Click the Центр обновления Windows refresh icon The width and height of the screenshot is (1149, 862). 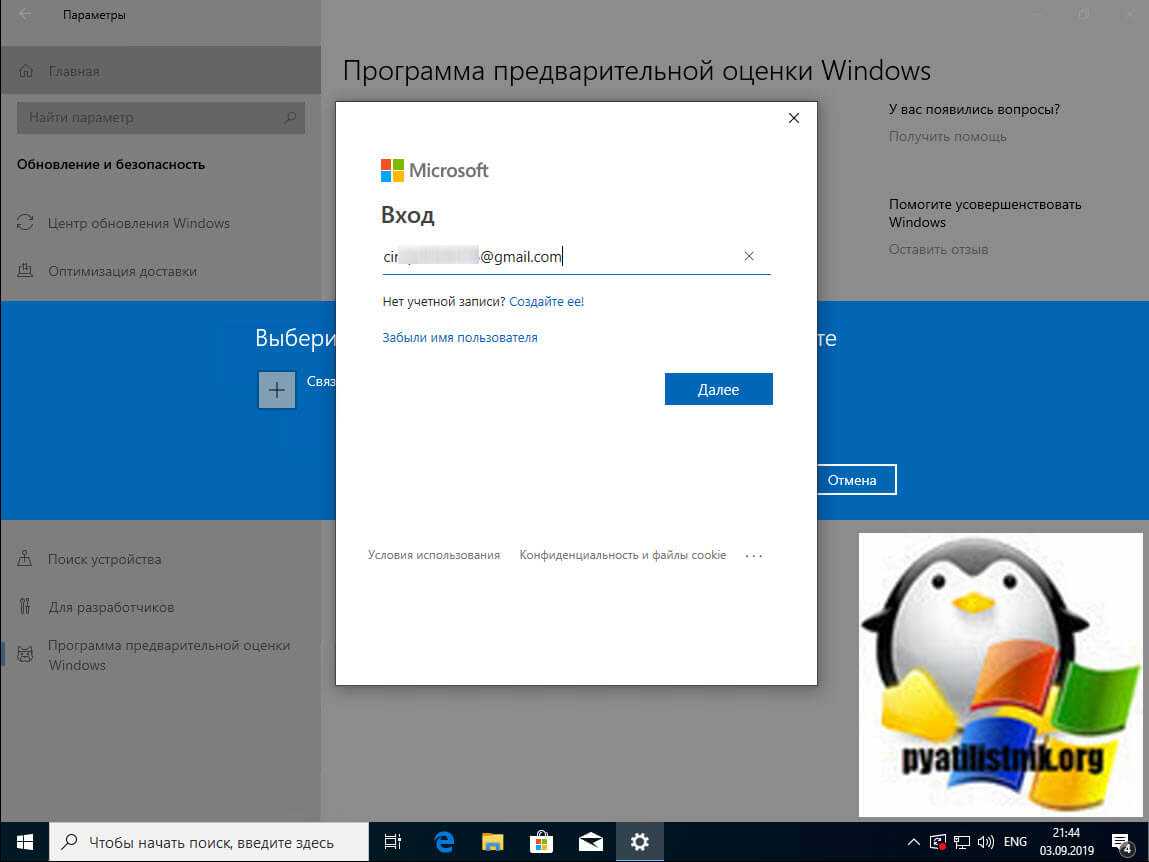pyautogui.click(x=25, y=222)
